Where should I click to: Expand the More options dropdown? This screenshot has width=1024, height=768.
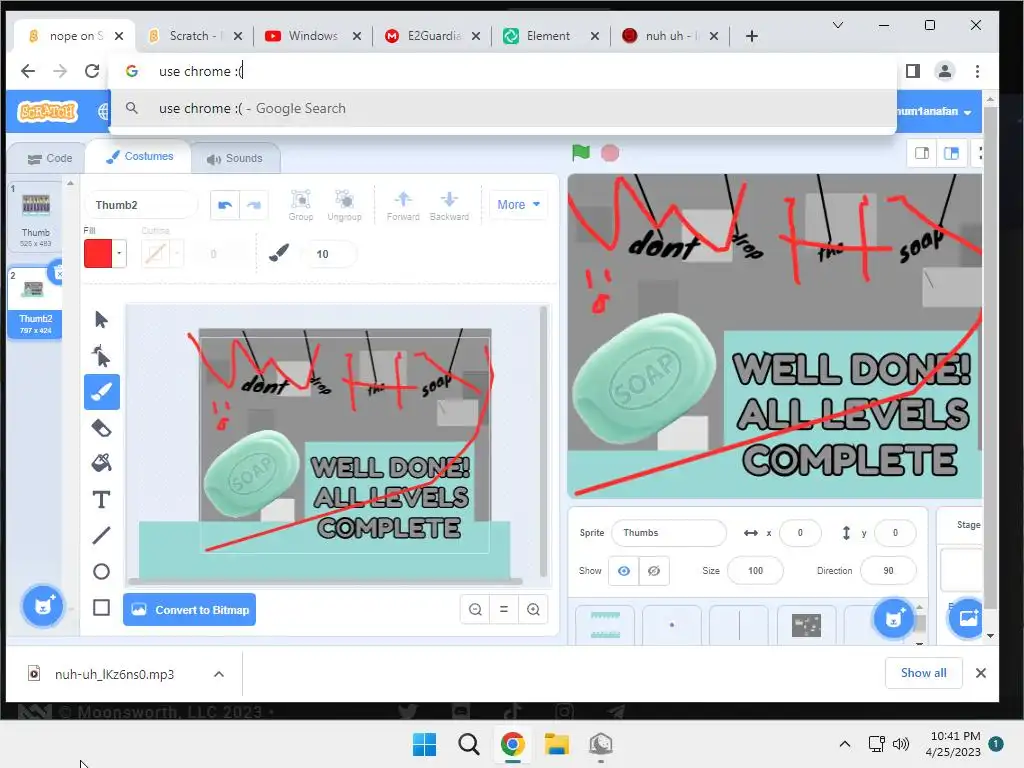tap(519, 204)
